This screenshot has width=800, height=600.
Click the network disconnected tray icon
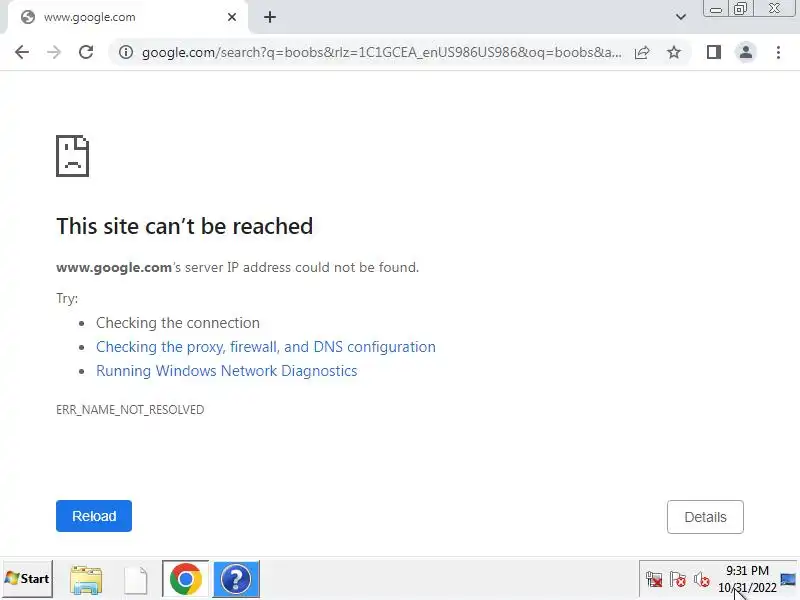654,580
